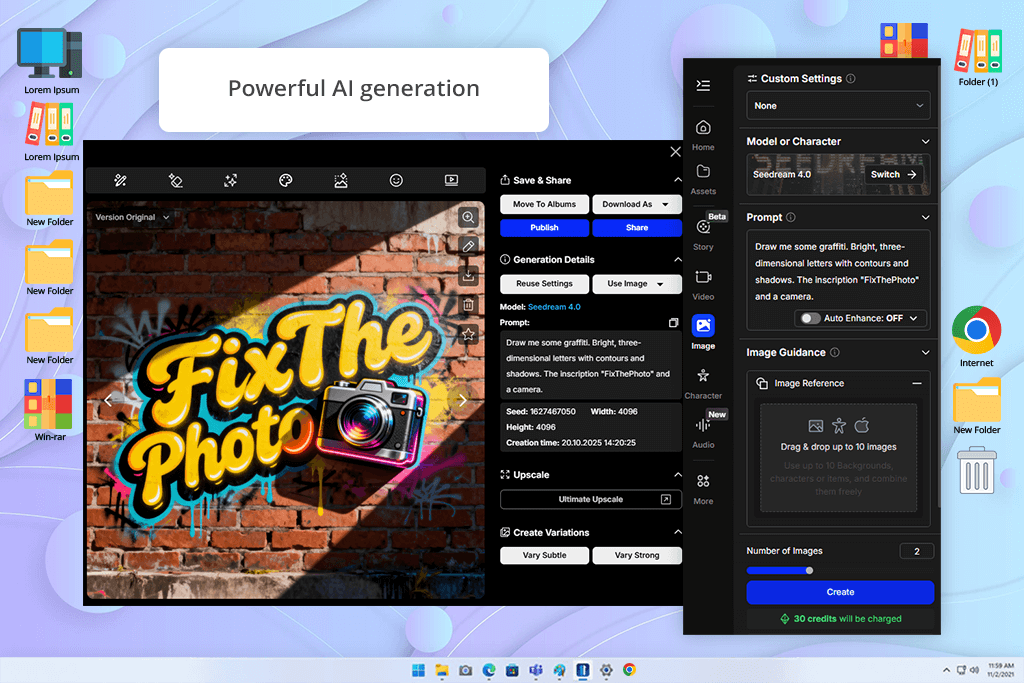Close the image detail panel
Image resolution: width=1024 pixels, height=683 pixels.
pos(675,152)
